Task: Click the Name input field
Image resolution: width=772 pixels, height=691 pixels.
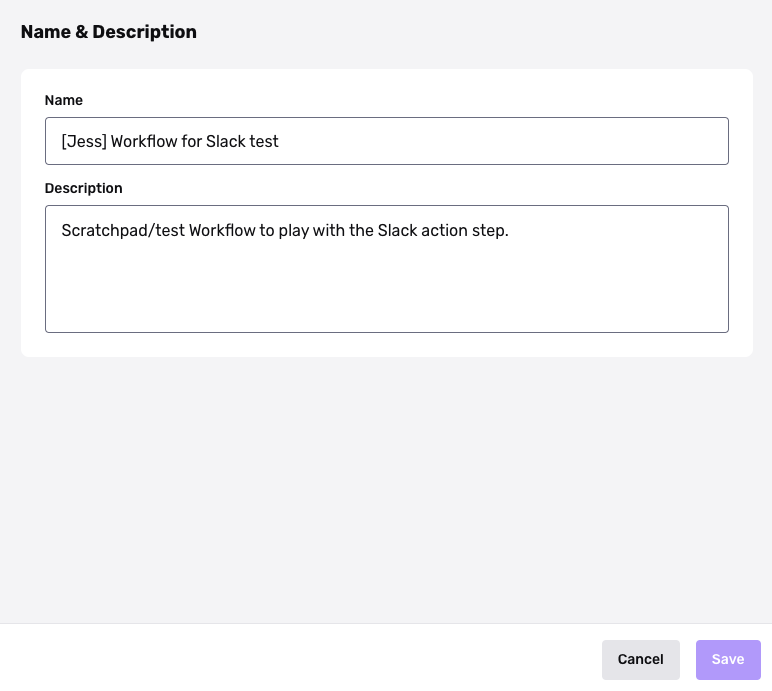Action: tap(386, 141)
